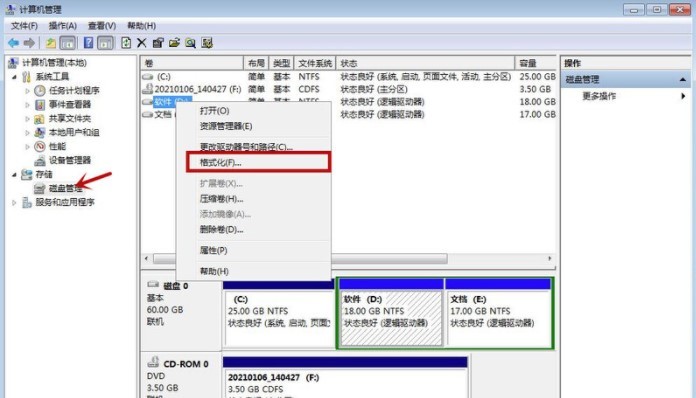Select 删除卷(D)... in context menu
The image size is (696, 398).
221,229
